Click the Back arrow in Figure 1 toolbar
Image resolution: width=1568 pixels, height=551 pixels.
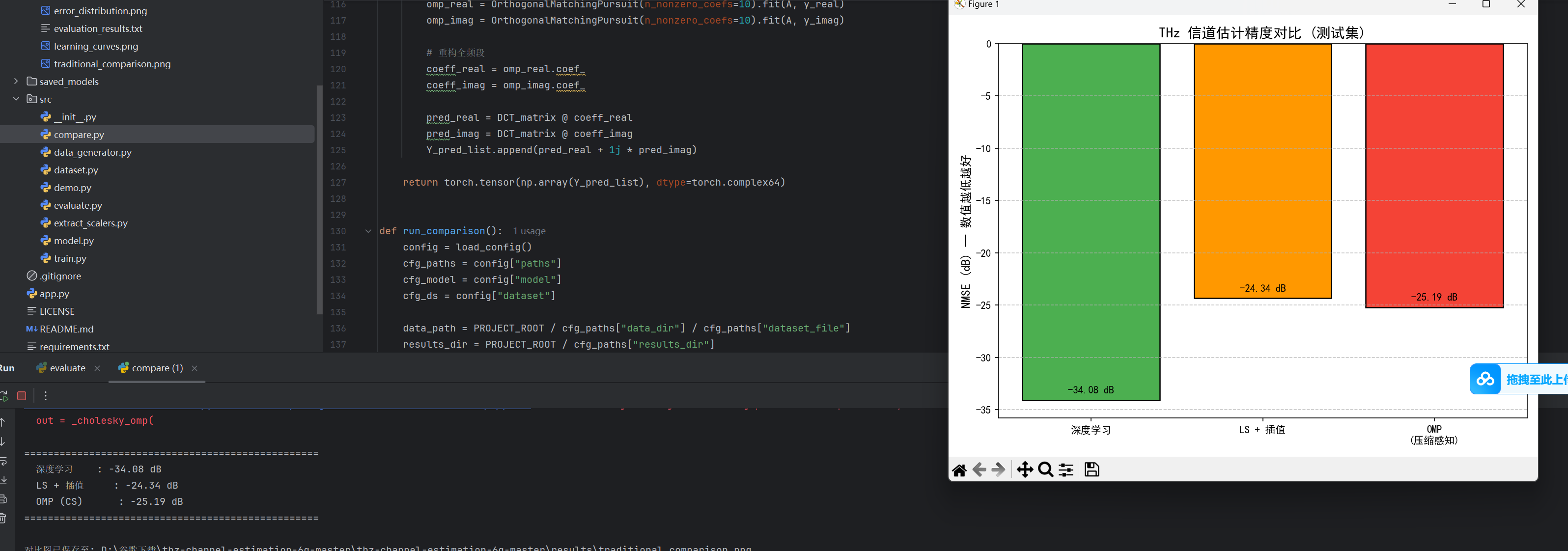[980, 469]
